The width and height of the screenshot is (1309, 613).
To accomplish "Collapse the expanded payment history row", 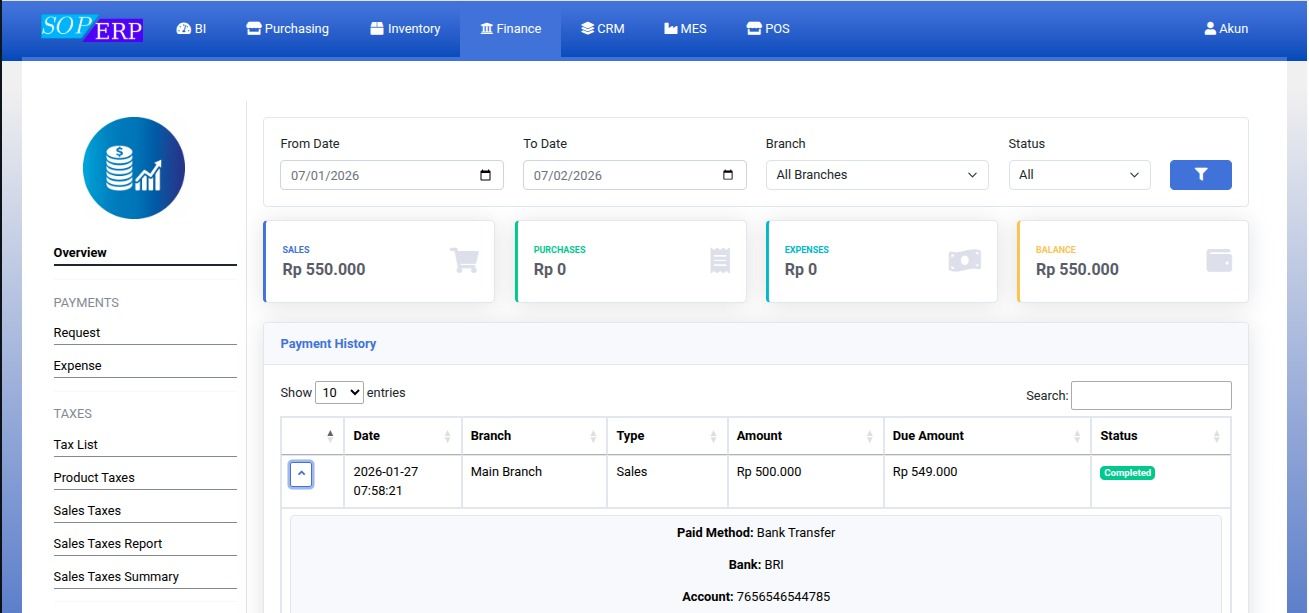I will click(x=301, y=473).
